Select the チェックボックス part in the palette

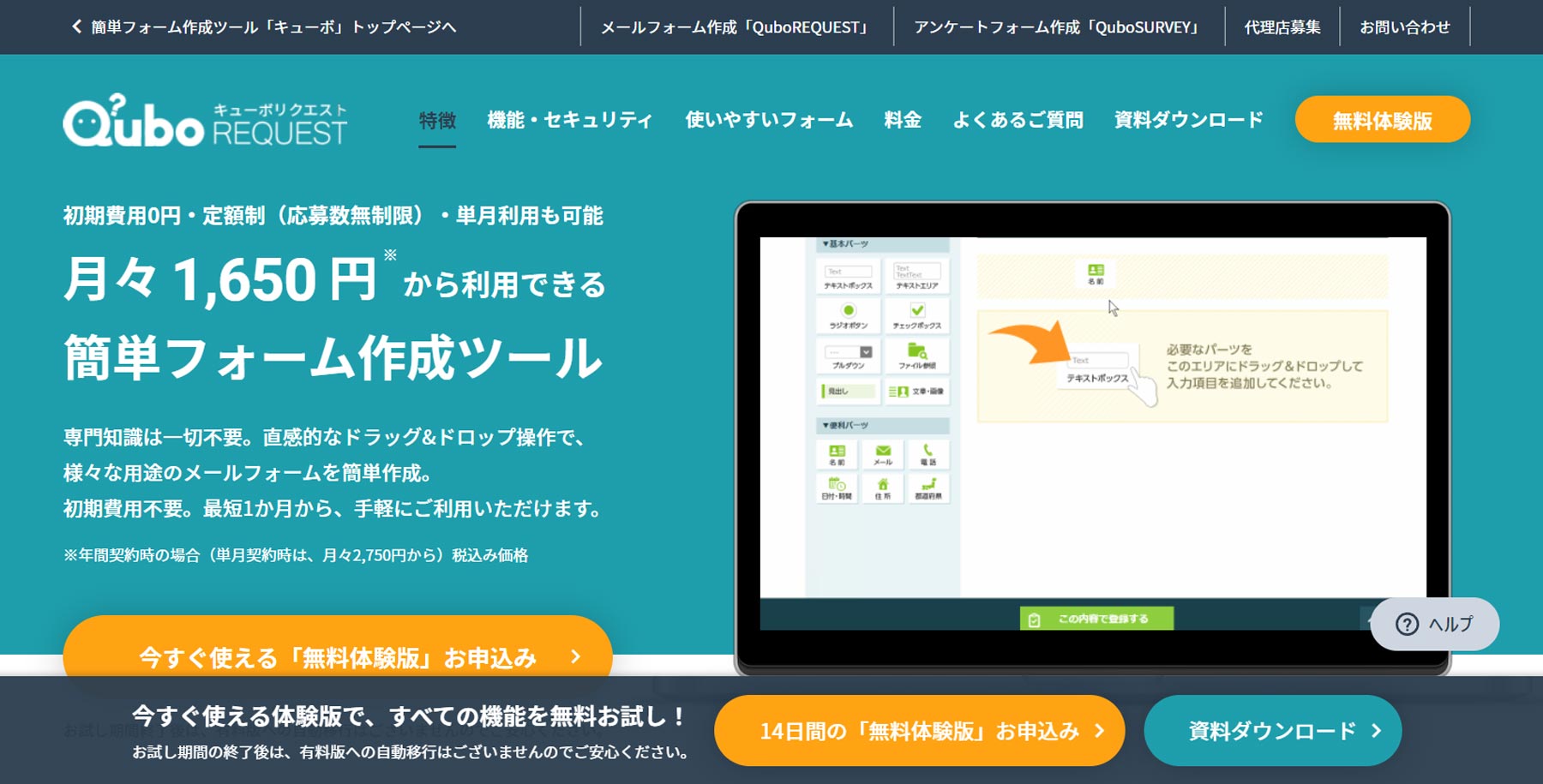(917, 315)
